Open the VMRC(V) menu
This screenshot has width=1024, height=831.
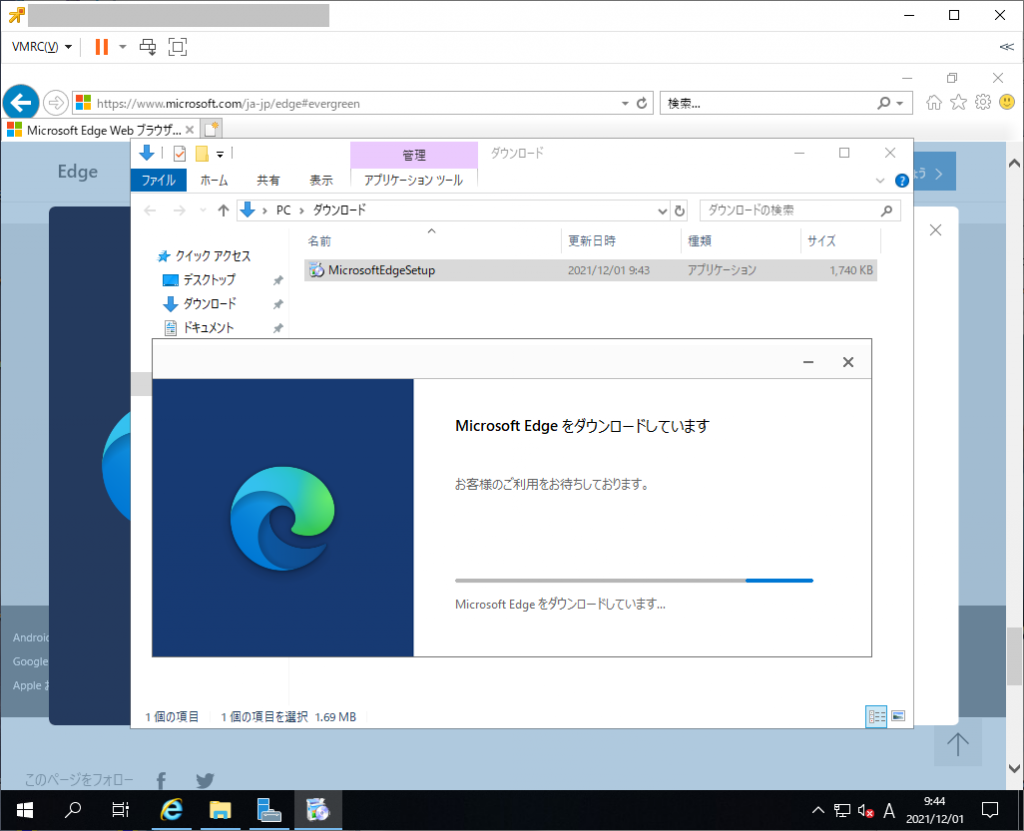(42, 47)
